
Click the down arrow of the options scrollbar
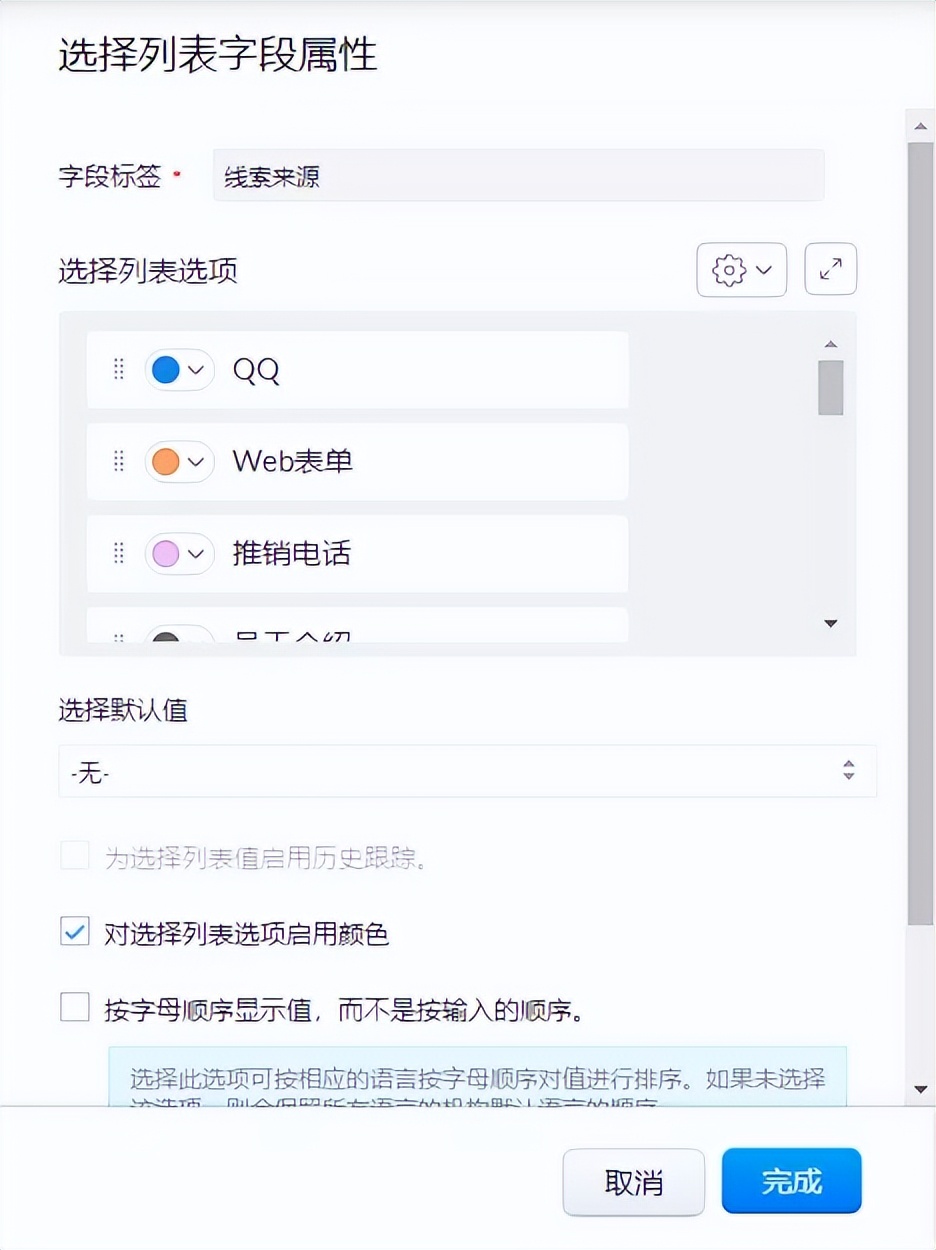pyautogui.click(x=830, y=622)
